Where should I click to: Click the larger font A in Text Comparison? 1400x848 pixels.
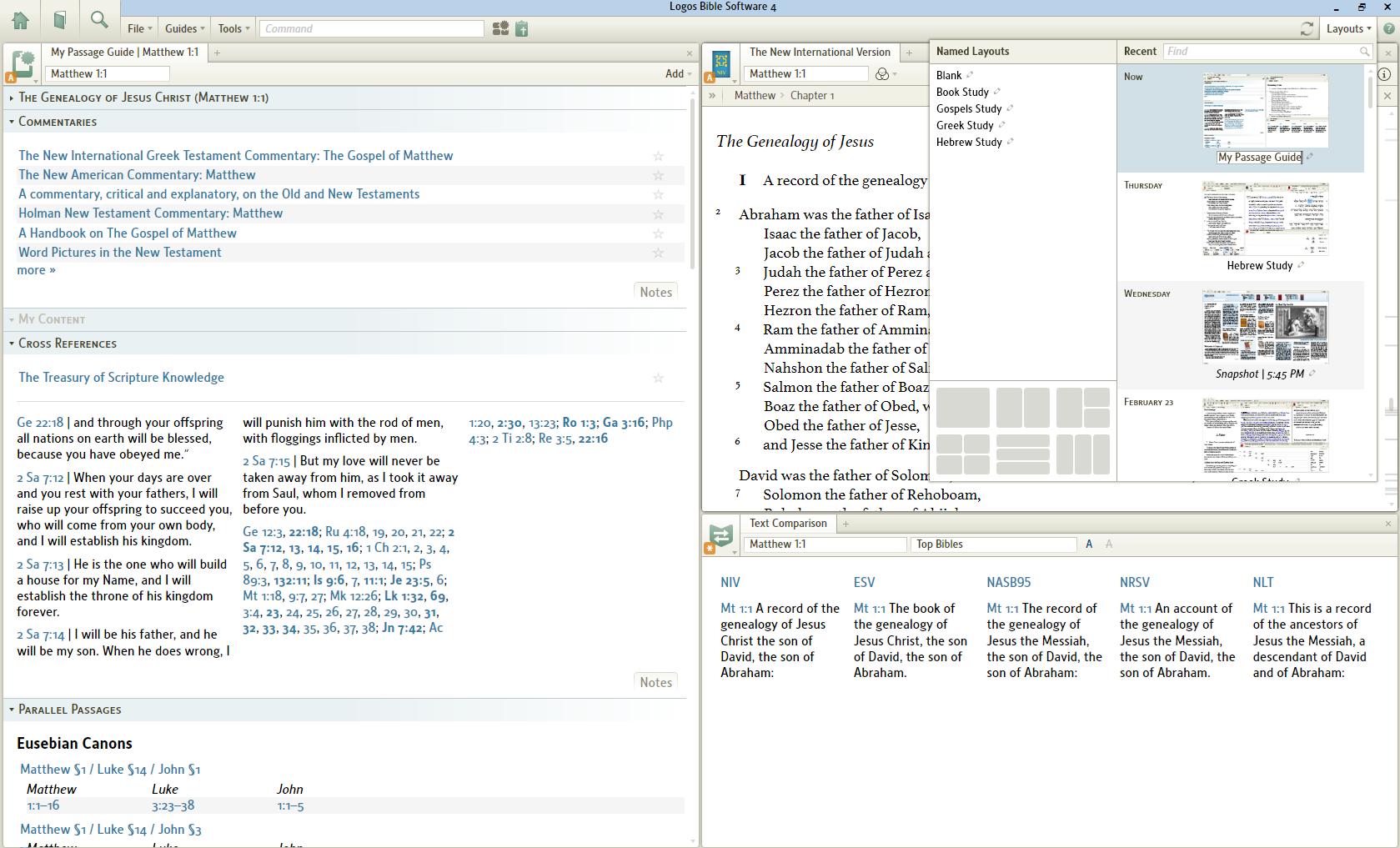pyautogui.click(x=1089, y=544)
